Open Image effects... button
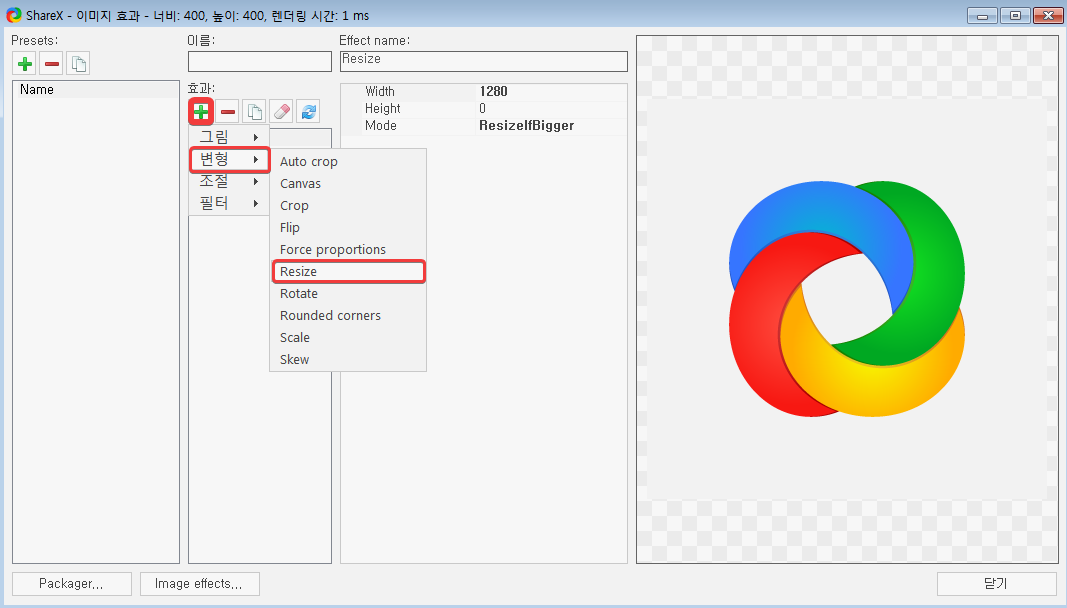The image size is (1067, 608). [199, 583]
